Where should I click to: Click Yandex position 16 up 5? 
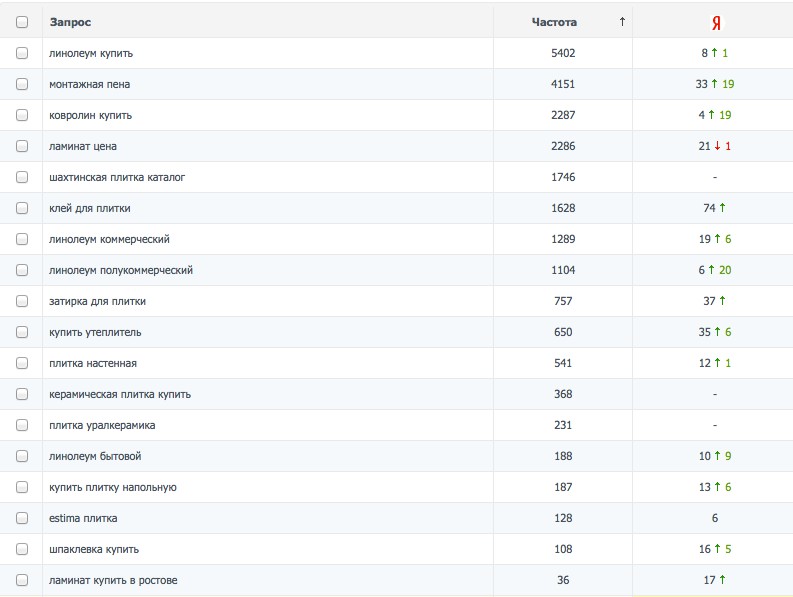(x=715, y=549)
